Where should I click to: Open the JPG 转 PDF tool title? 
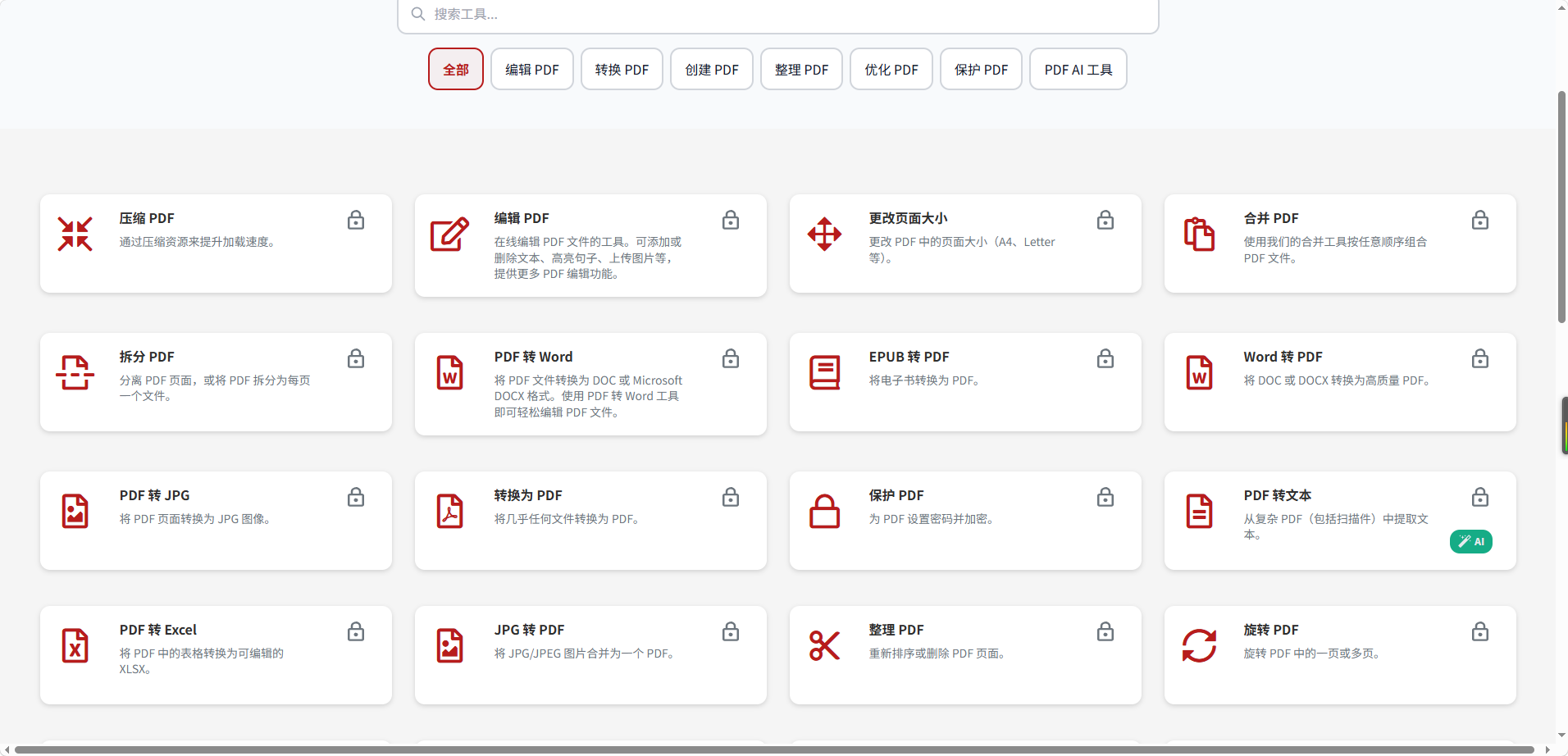pos(530,630)
